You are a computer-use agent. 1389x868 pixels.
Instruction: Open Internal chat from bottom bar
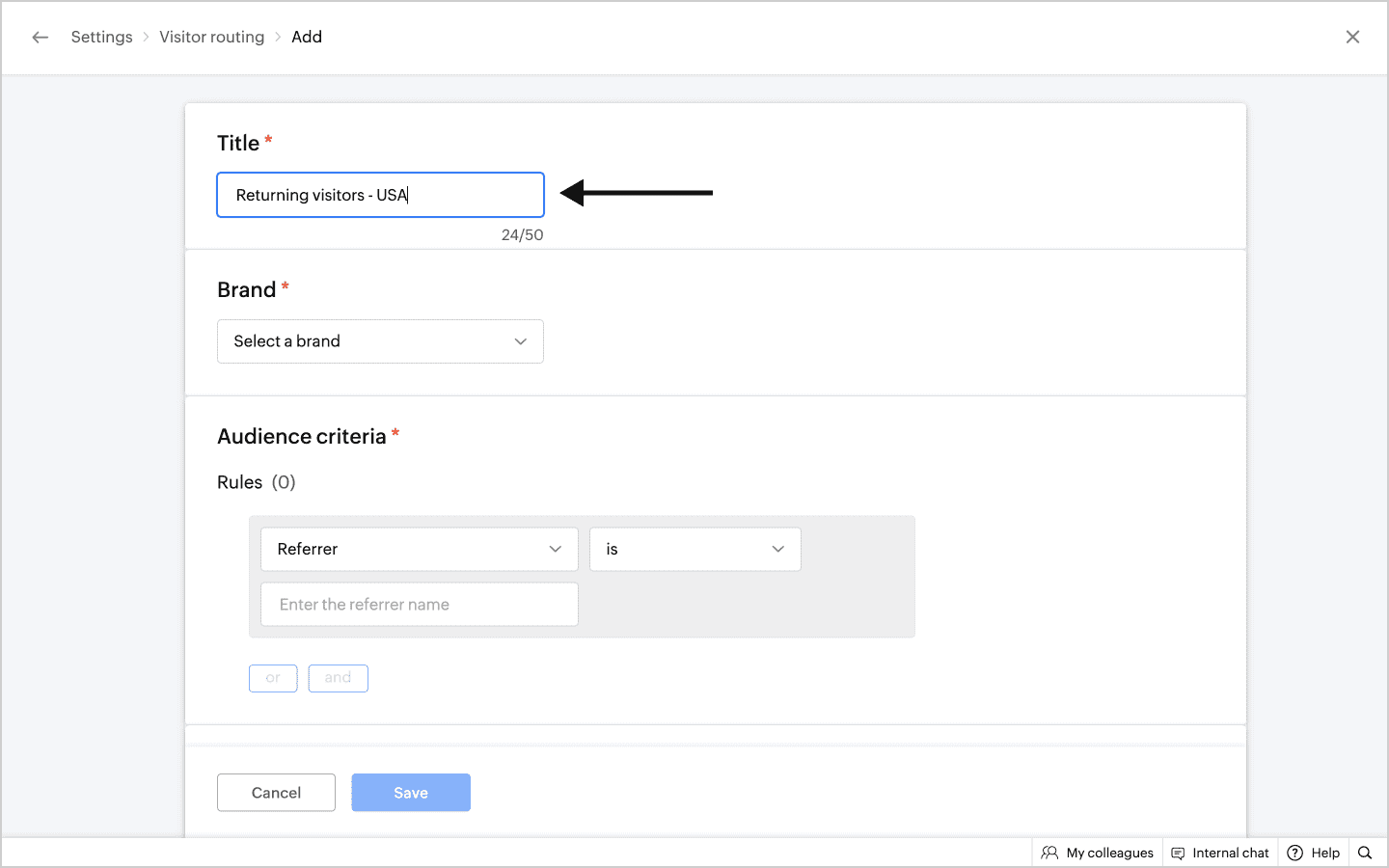(1230, 853)
